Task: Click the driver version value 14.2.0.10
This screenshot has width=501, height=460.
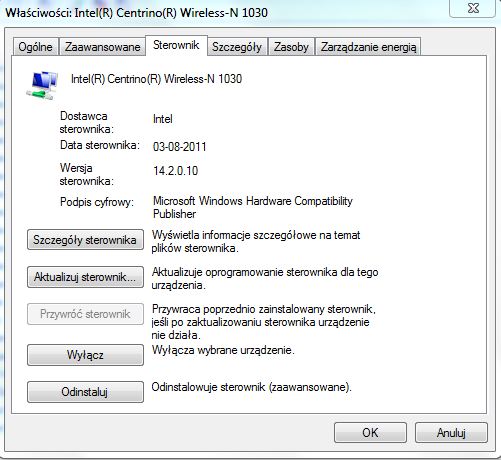Action: pos(176,171)
